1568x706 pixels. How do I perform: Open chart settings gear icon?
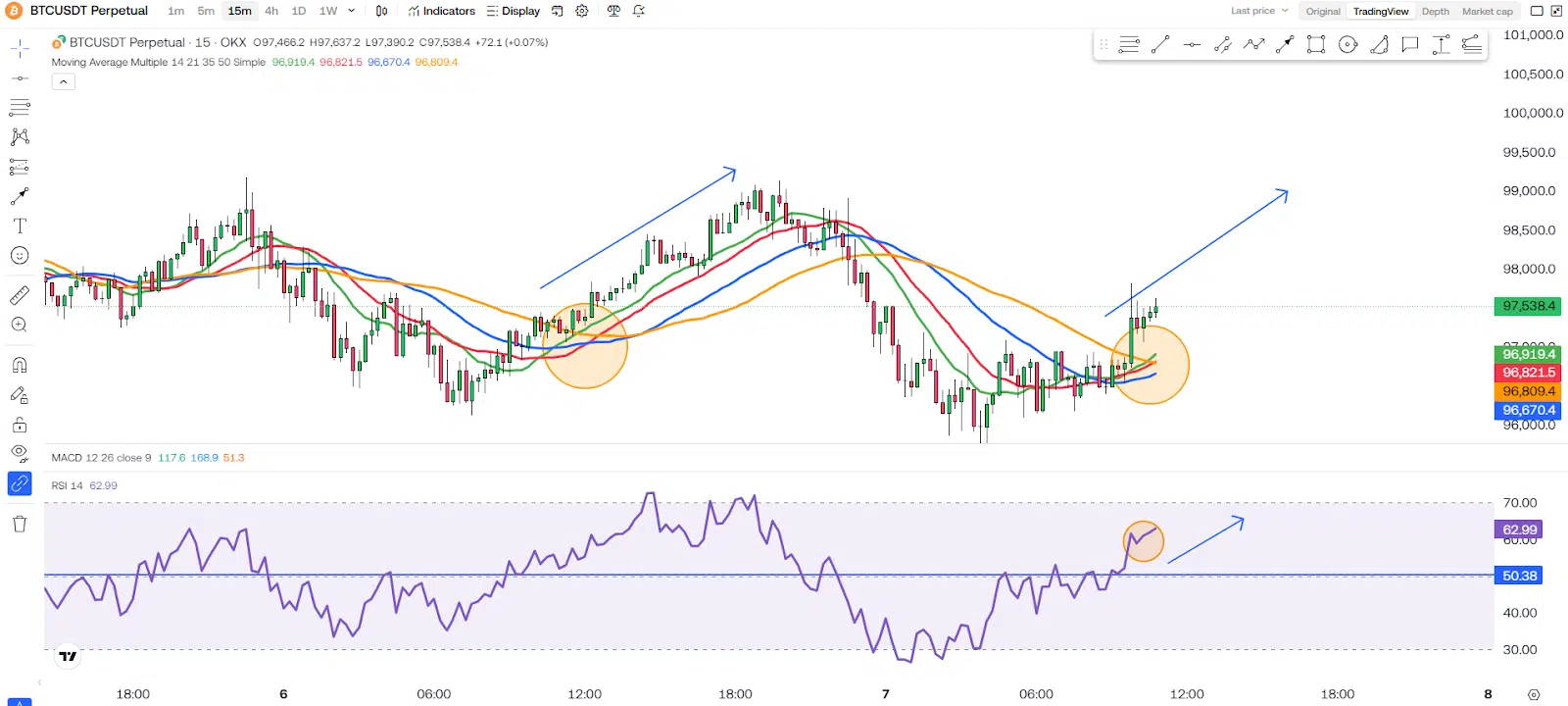(x=582, y=11)
